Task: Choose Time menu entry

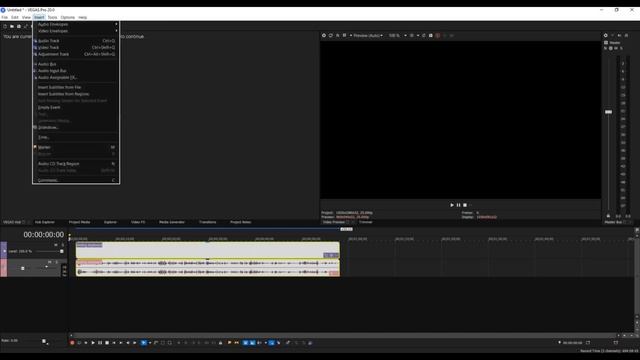Action: pos(76,137)
